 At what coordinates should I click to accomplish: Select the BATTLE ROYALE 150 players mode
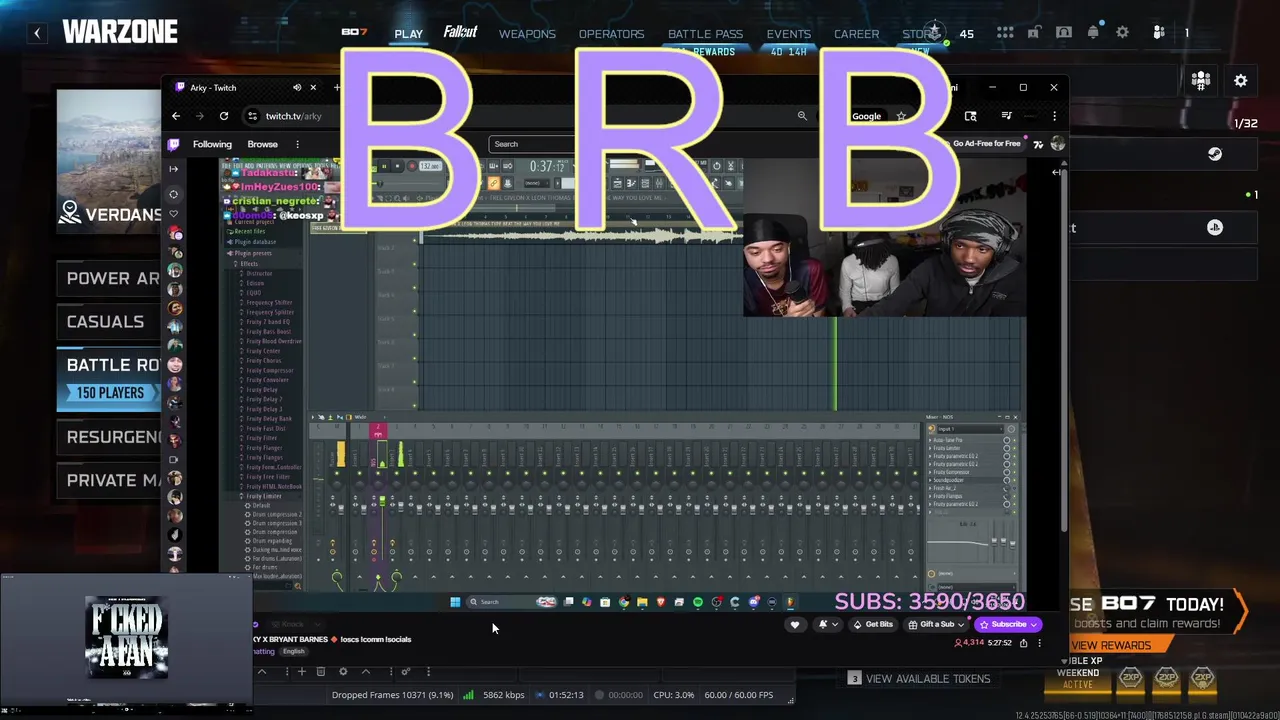pos(110,378)
